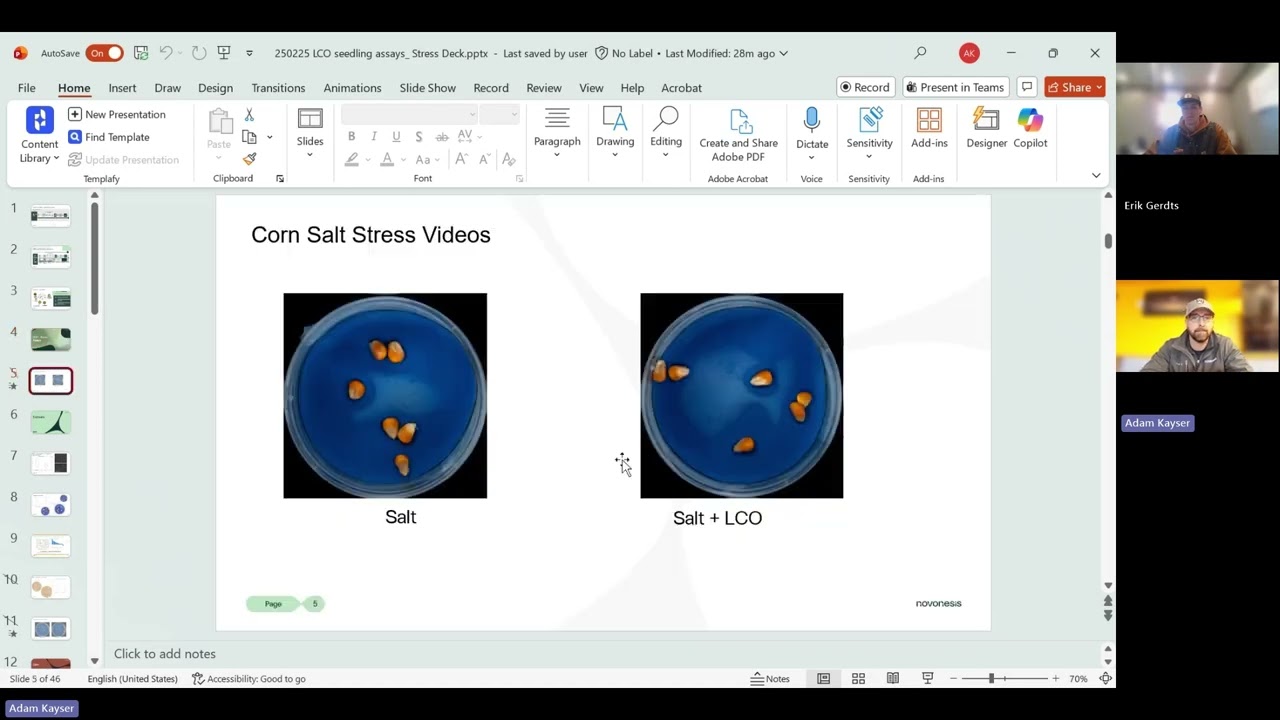1280x720 pixels.
Task: Click Find Template button
Action: [x=109, y=137]
